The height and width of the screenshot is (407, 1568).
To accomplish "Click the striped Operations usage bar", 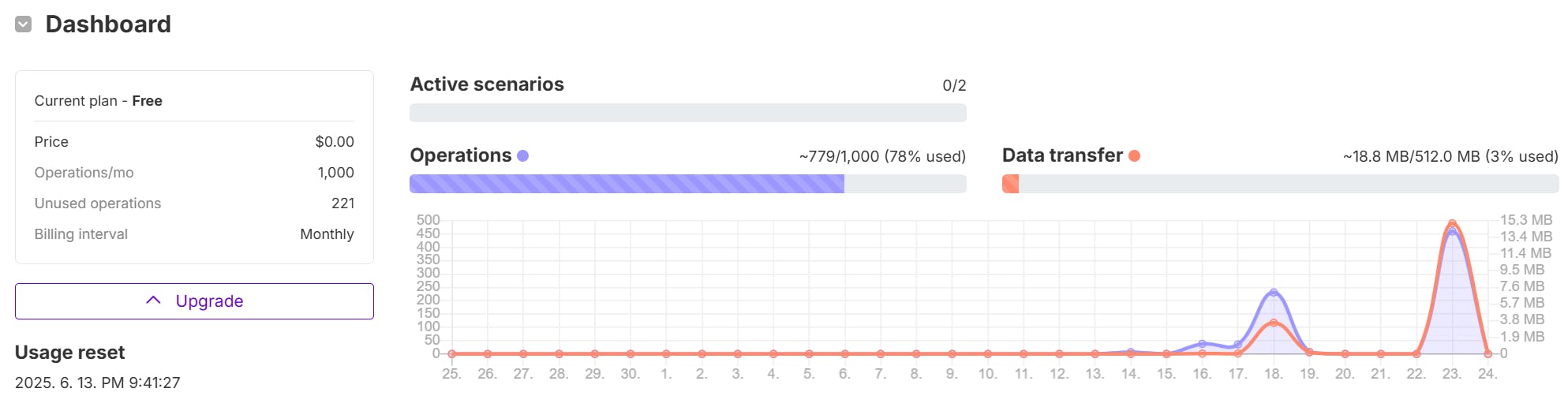I will coord(627,184).
